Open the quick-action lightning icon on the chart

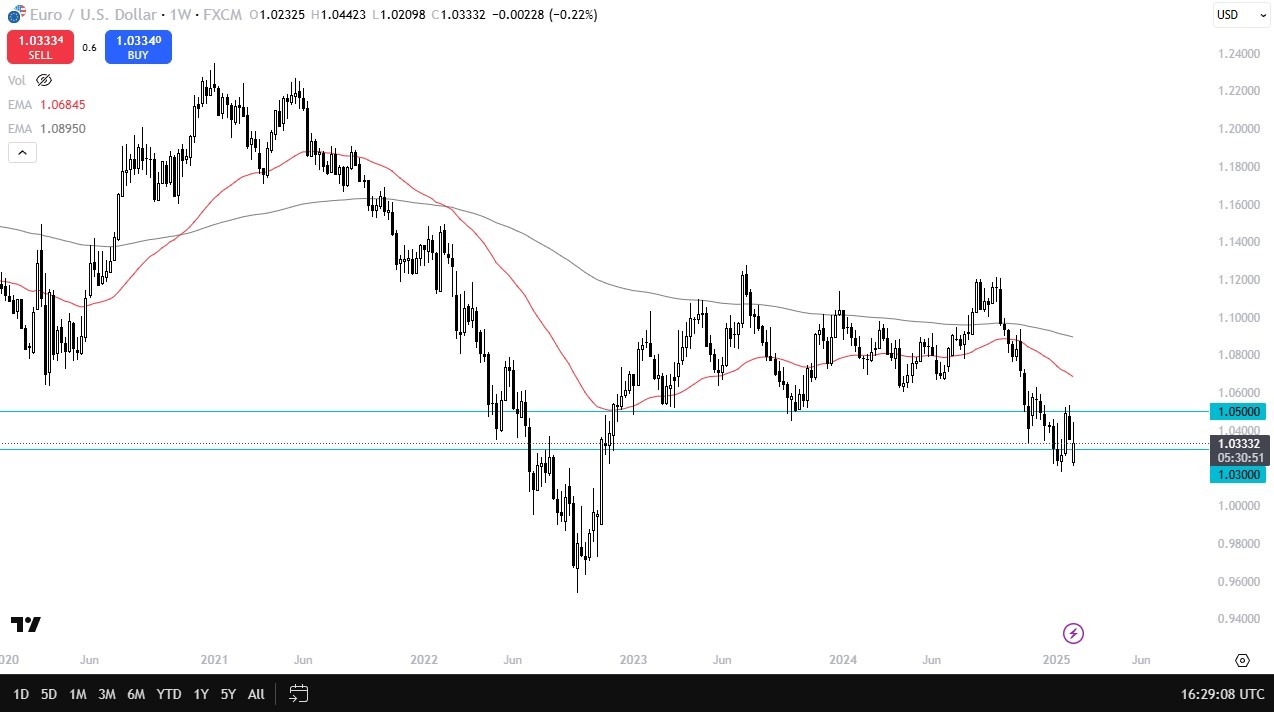(1073, 633)
